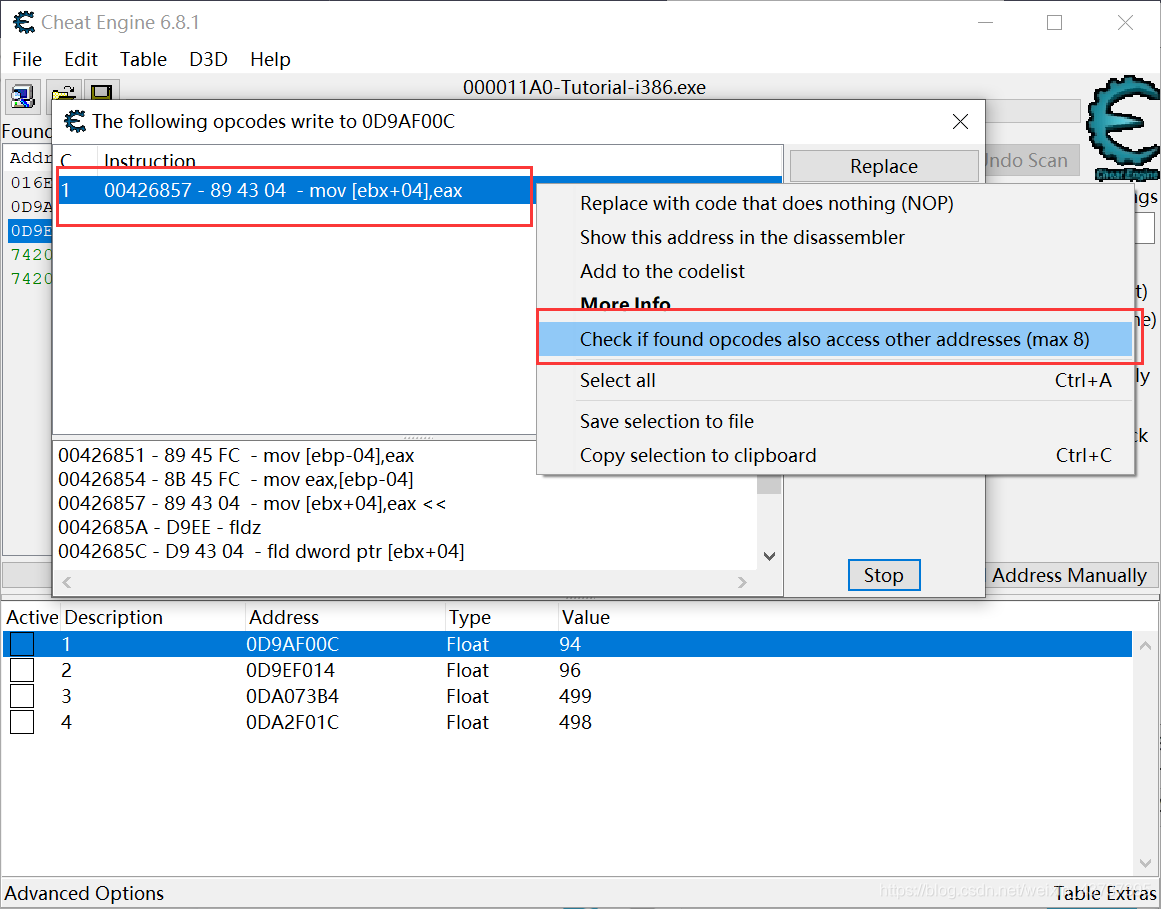Click the process name 000011A0-Tutorial-i386.exe
This screenshot has width=1161, height=909.
pyautogui.click(x=585, y=87)
